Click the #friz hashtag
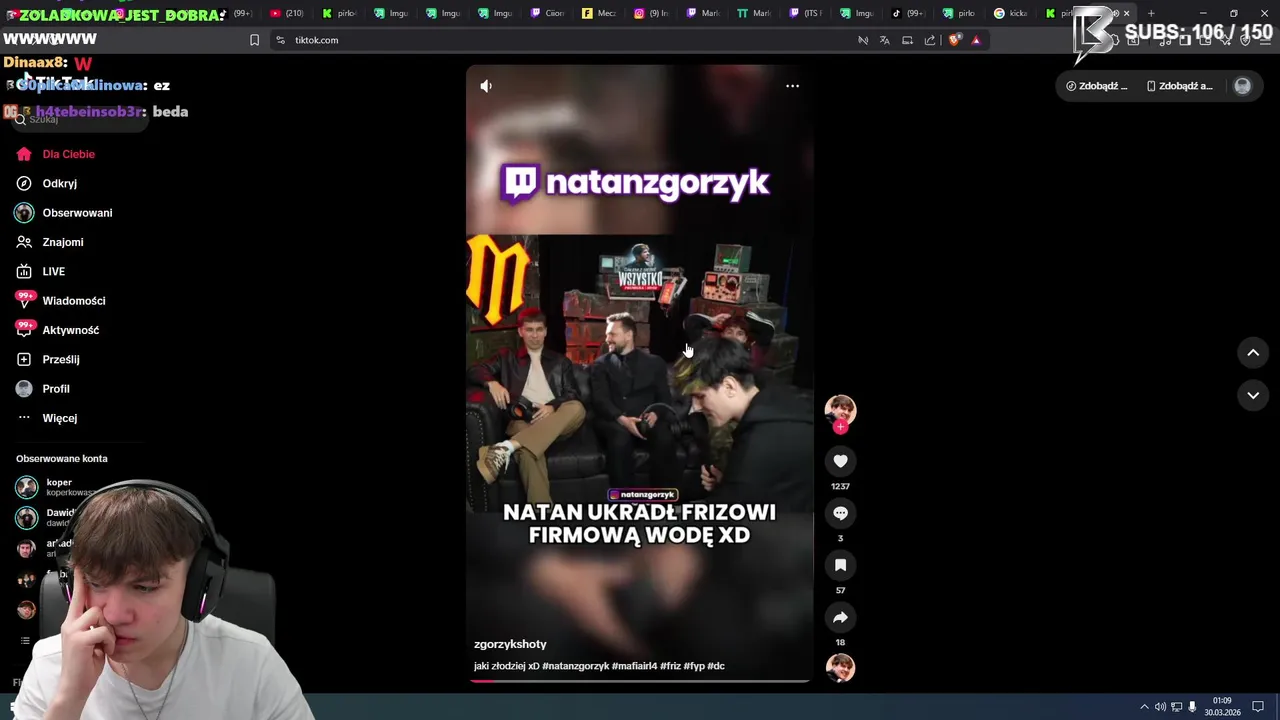 click(x=670, y=666)
